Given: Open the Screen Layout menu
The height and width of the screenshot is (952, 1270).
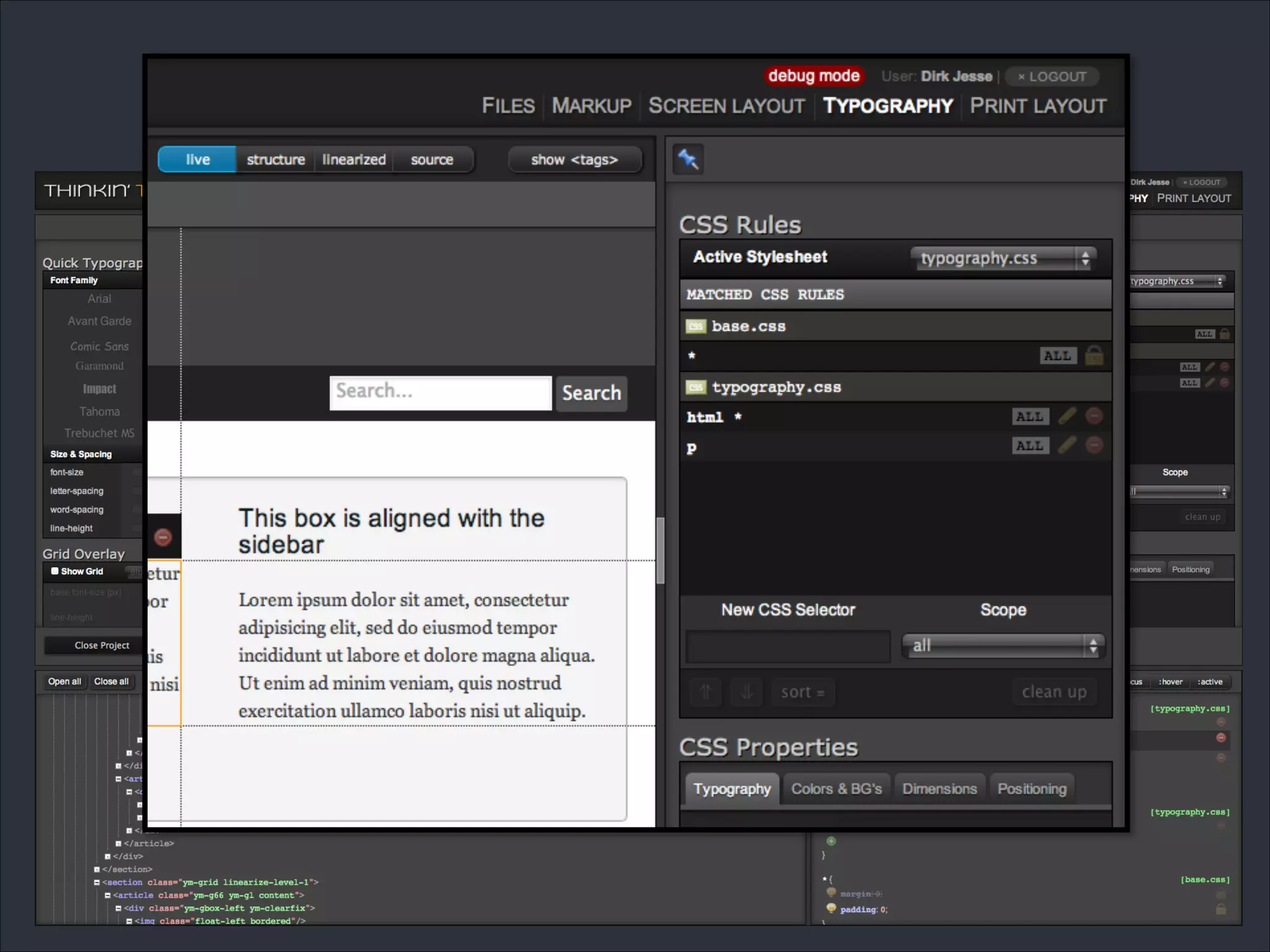Looking at the screenshot, I should coord(726,106).
